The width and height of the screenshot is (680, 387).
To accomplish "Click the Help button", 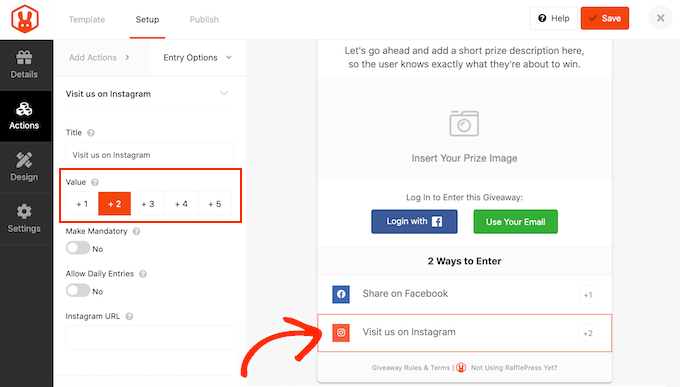I will (x=554, y=18).
